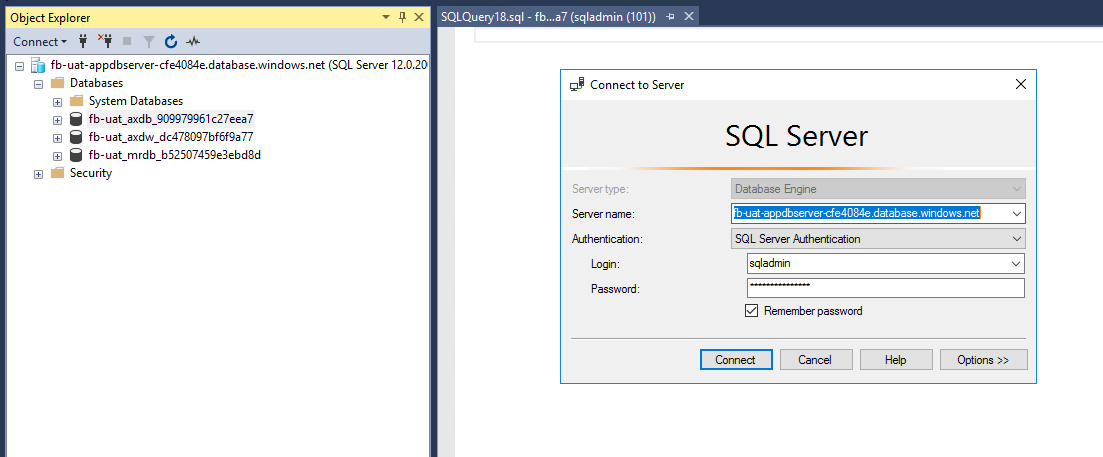Click the Filter funnel icon
The width and height of the screenshot is (1103, 457).
pos(149,41)
